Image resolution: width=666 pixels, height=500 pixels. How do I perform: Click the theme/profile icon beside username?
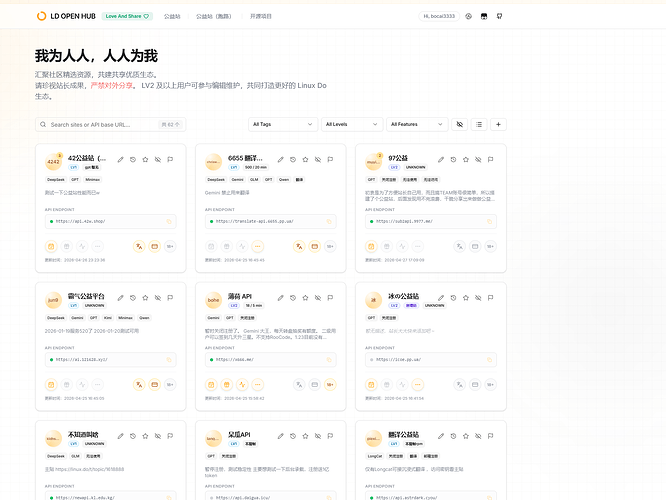[x=468, y=16]
